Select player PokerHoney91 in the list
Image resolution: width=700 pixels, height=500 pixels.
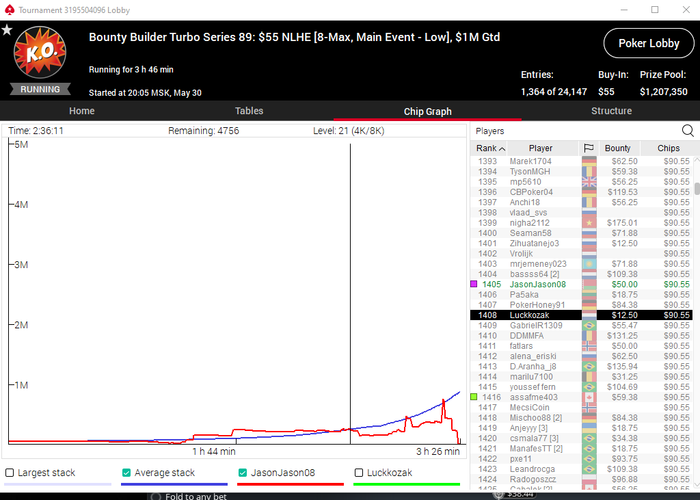click(581, 305)
